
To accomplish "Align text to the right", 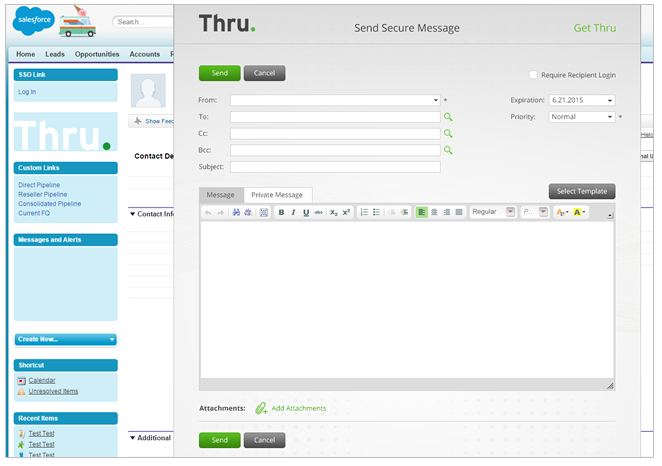I will 447,212.
